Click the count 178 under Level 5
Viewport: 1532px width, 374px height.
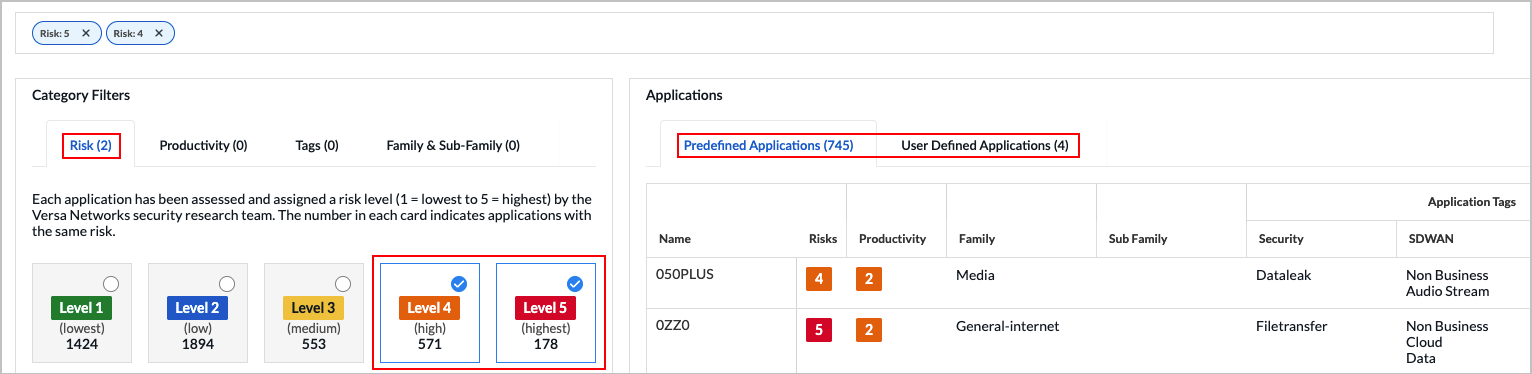pos(546,344)
